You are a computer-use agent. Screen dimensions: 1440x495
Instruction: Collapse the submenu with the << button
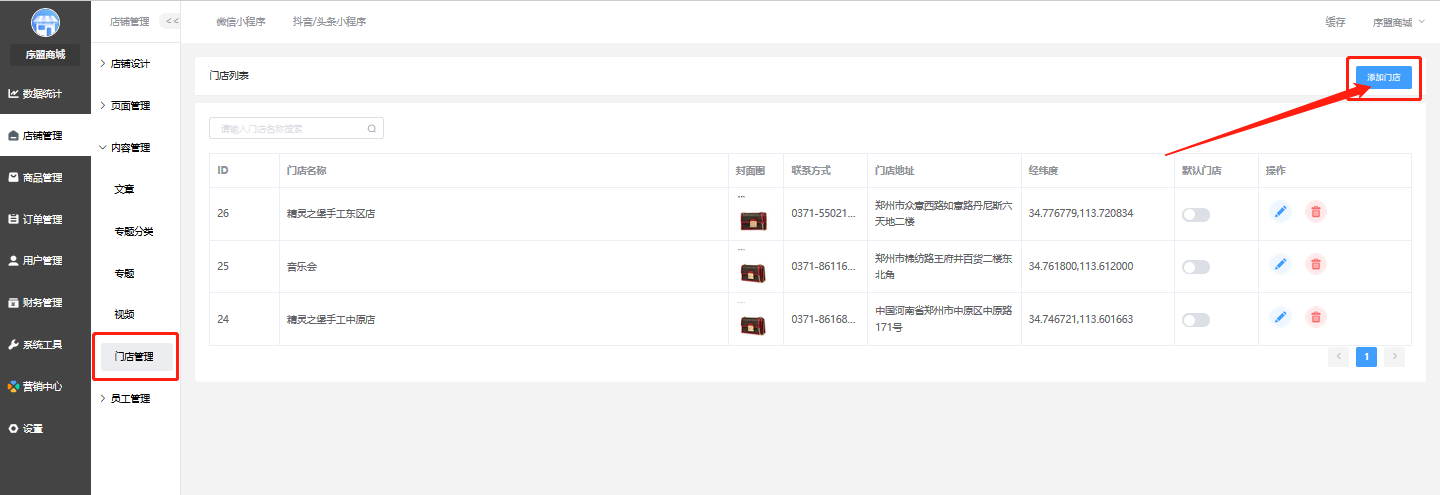point(171,21)
